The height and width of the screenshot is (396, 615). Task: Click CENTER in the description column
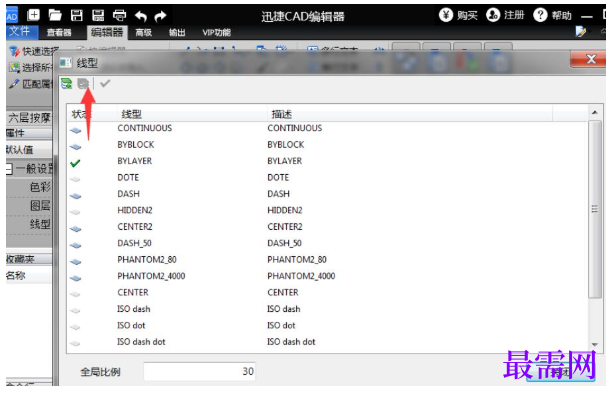click(283, 293)
